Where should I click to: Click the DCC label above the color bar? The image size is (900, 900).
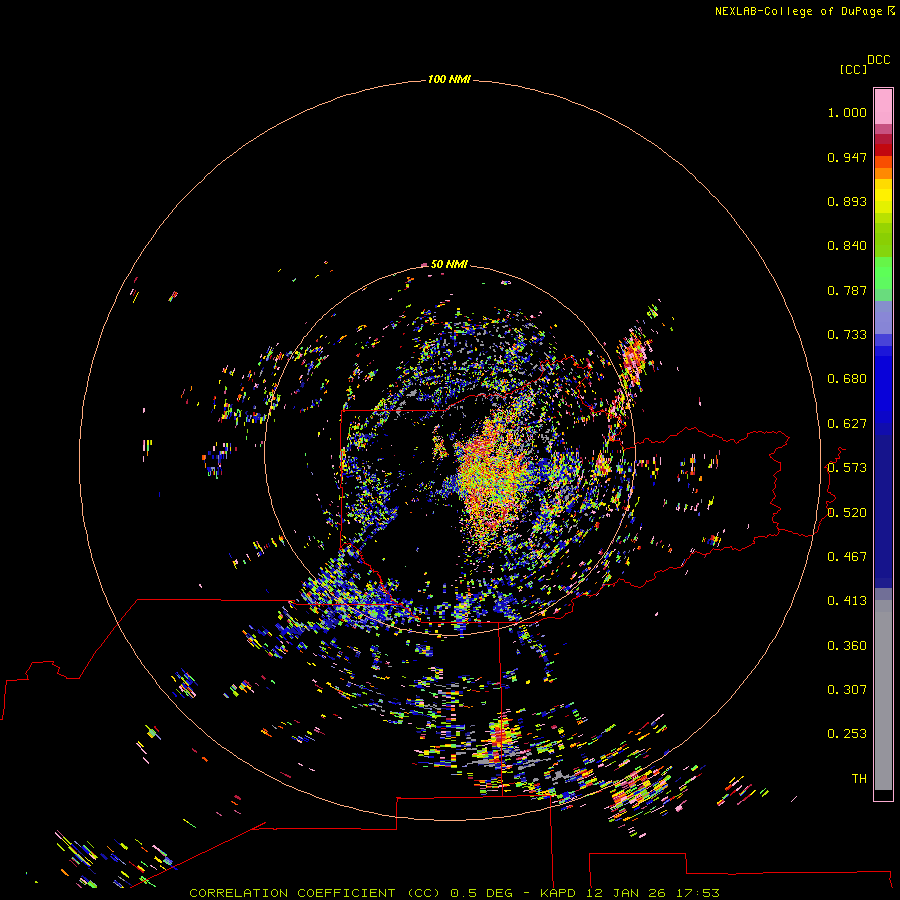[879, 60]
